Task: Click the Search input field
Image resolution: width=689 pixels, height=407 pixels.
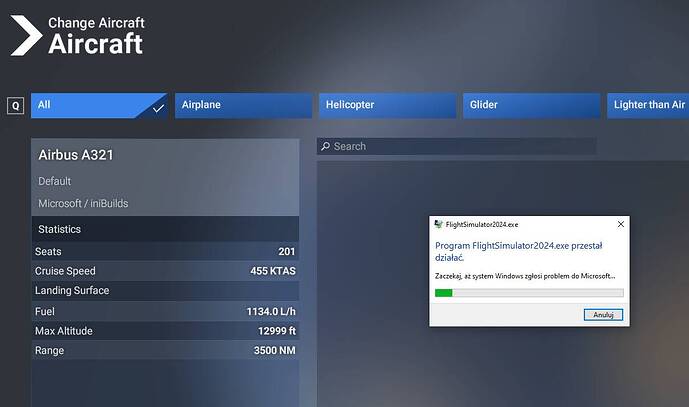Action: 457,146
